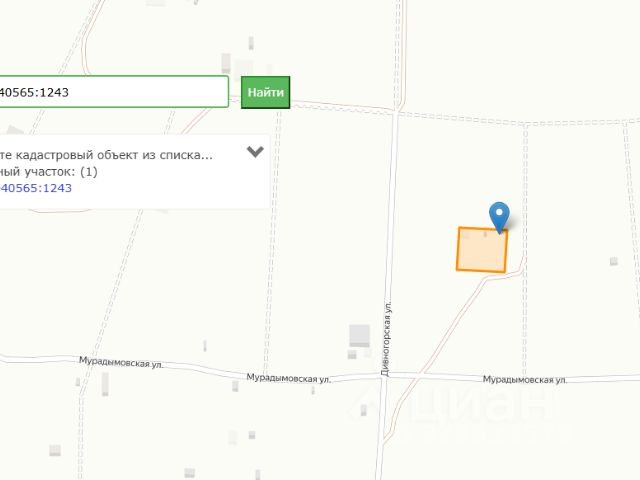Select gray building above the search field

click(226, 64)
